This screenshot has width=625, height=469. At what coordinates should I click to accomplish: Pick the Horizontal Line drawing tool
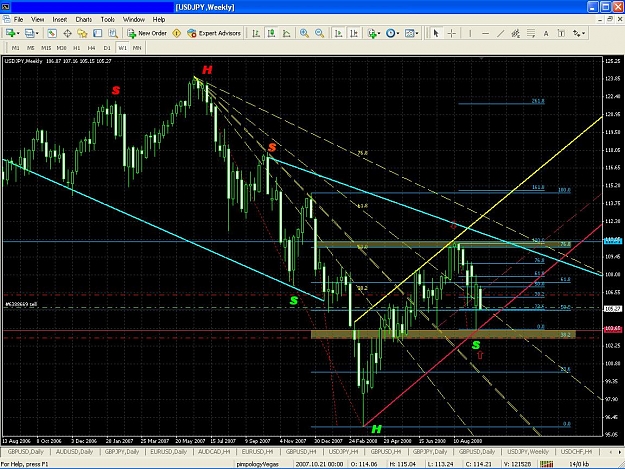(485, 33)
